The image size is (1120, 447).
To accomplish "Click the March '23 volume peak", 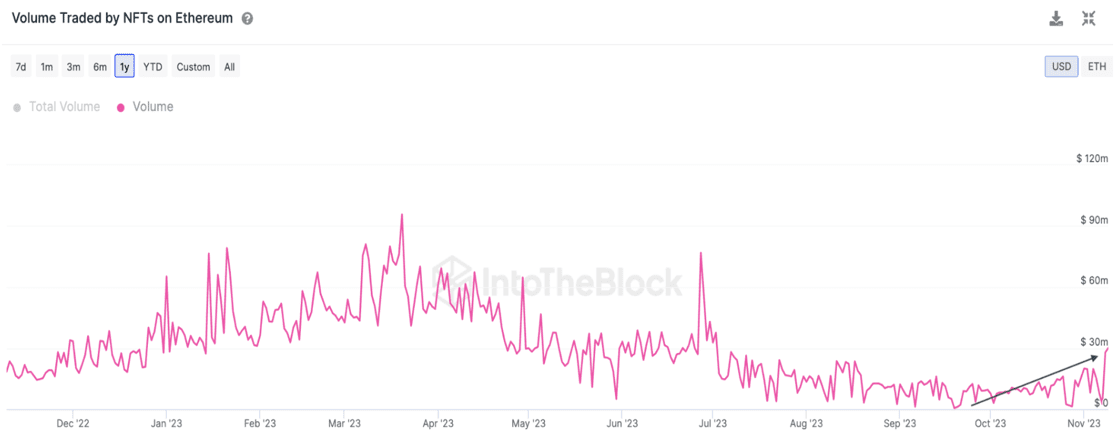I will click(401, 215).
